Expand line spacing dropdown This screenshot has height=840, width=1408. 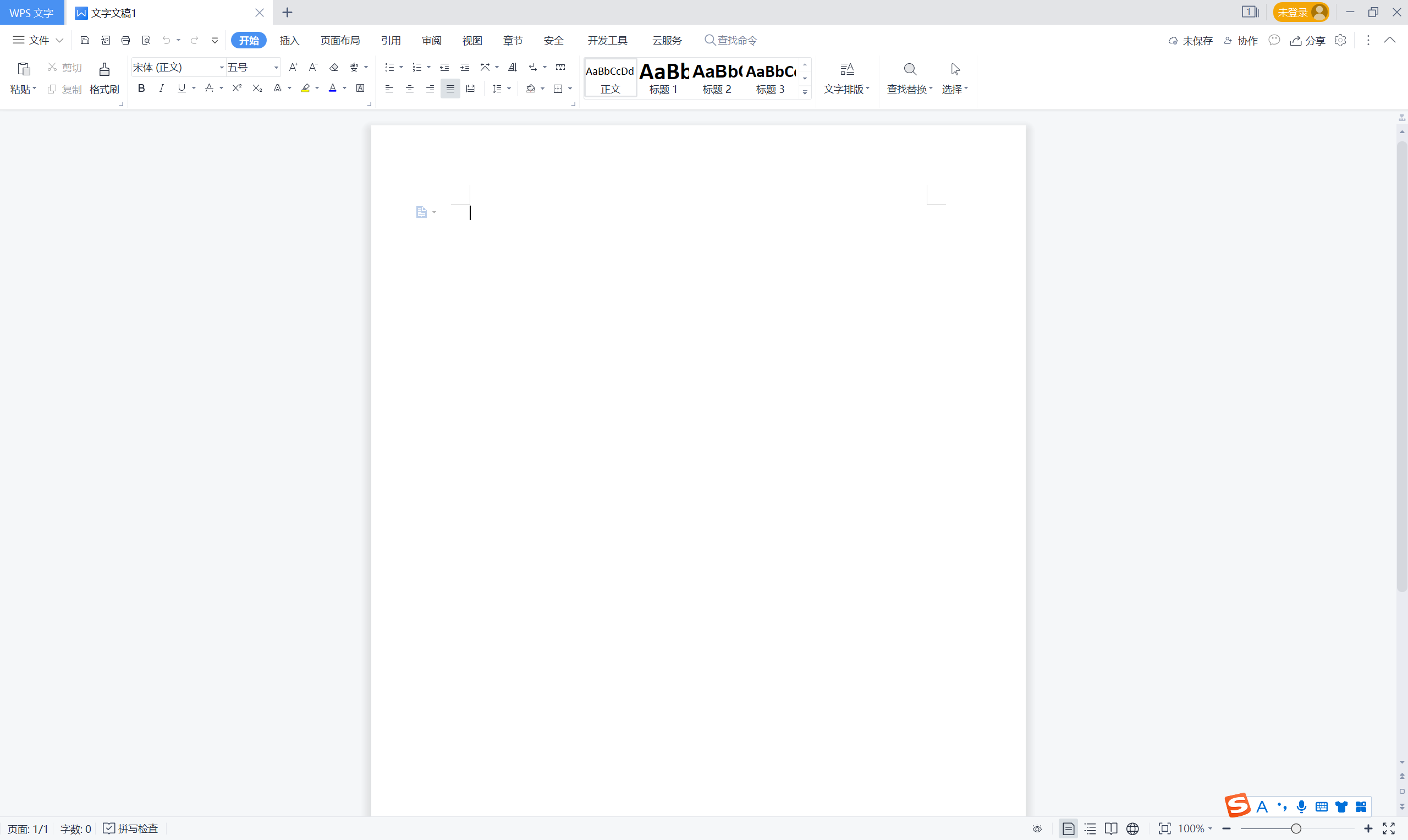[509, 89]
